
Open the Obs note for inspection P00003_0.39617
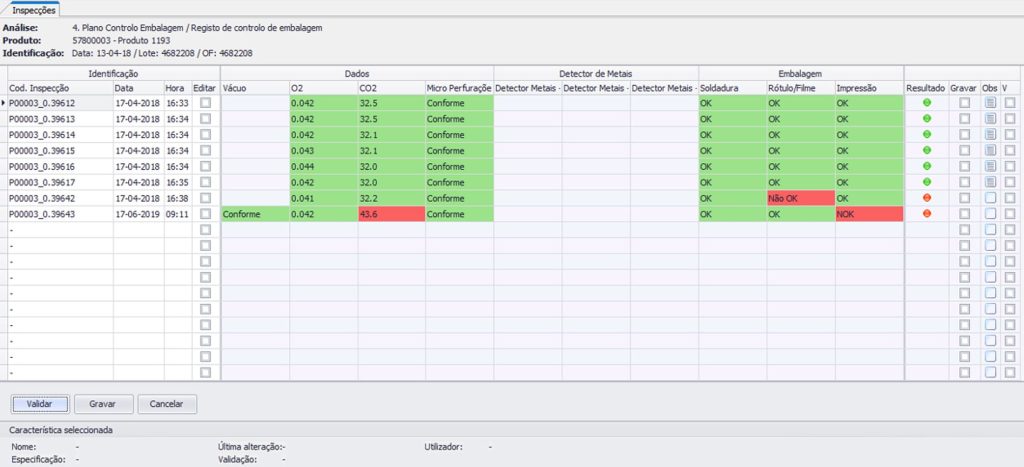[x=989, y=183]
